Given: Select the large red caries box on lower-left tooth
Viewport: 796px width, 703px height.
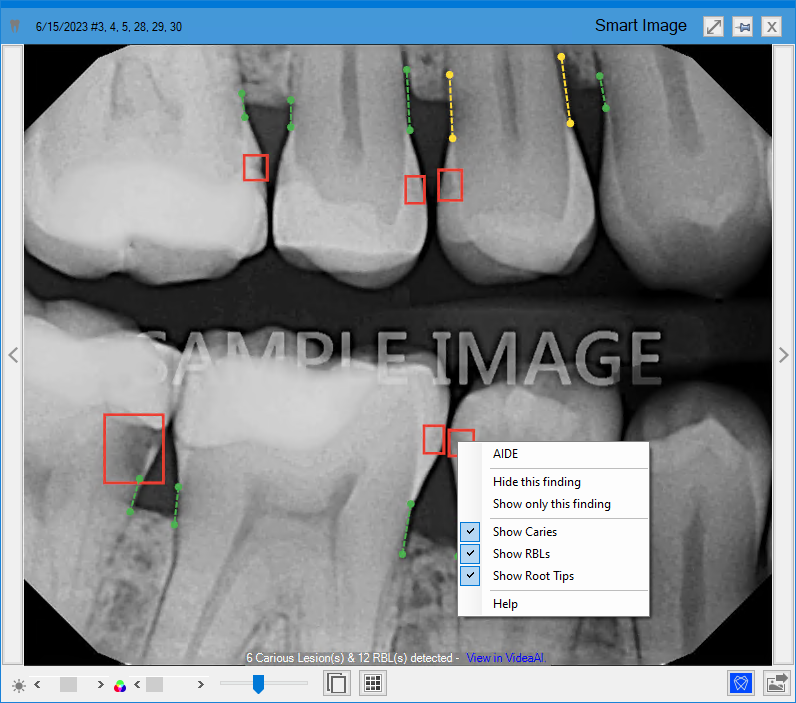Looking at the screenshot, I should coord(133,448).
